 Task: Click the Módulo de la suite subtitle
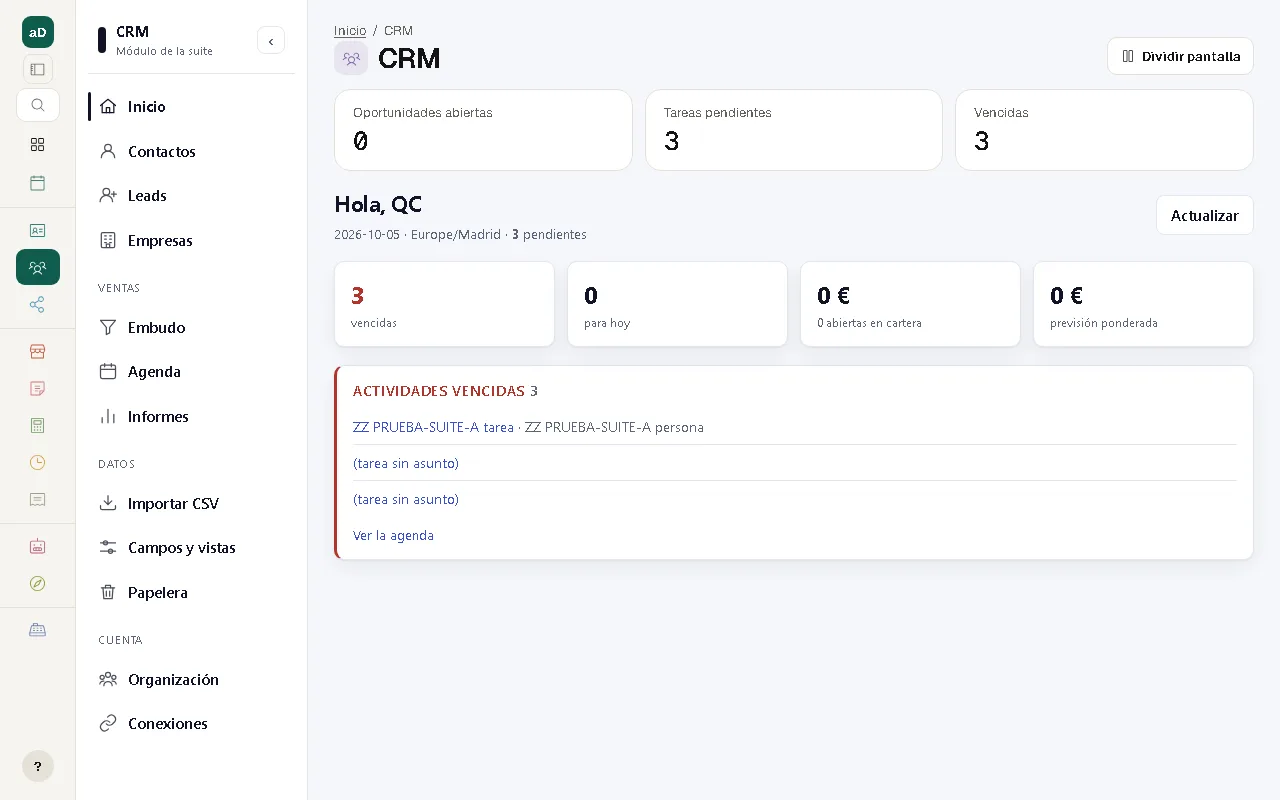click(164, 51)
